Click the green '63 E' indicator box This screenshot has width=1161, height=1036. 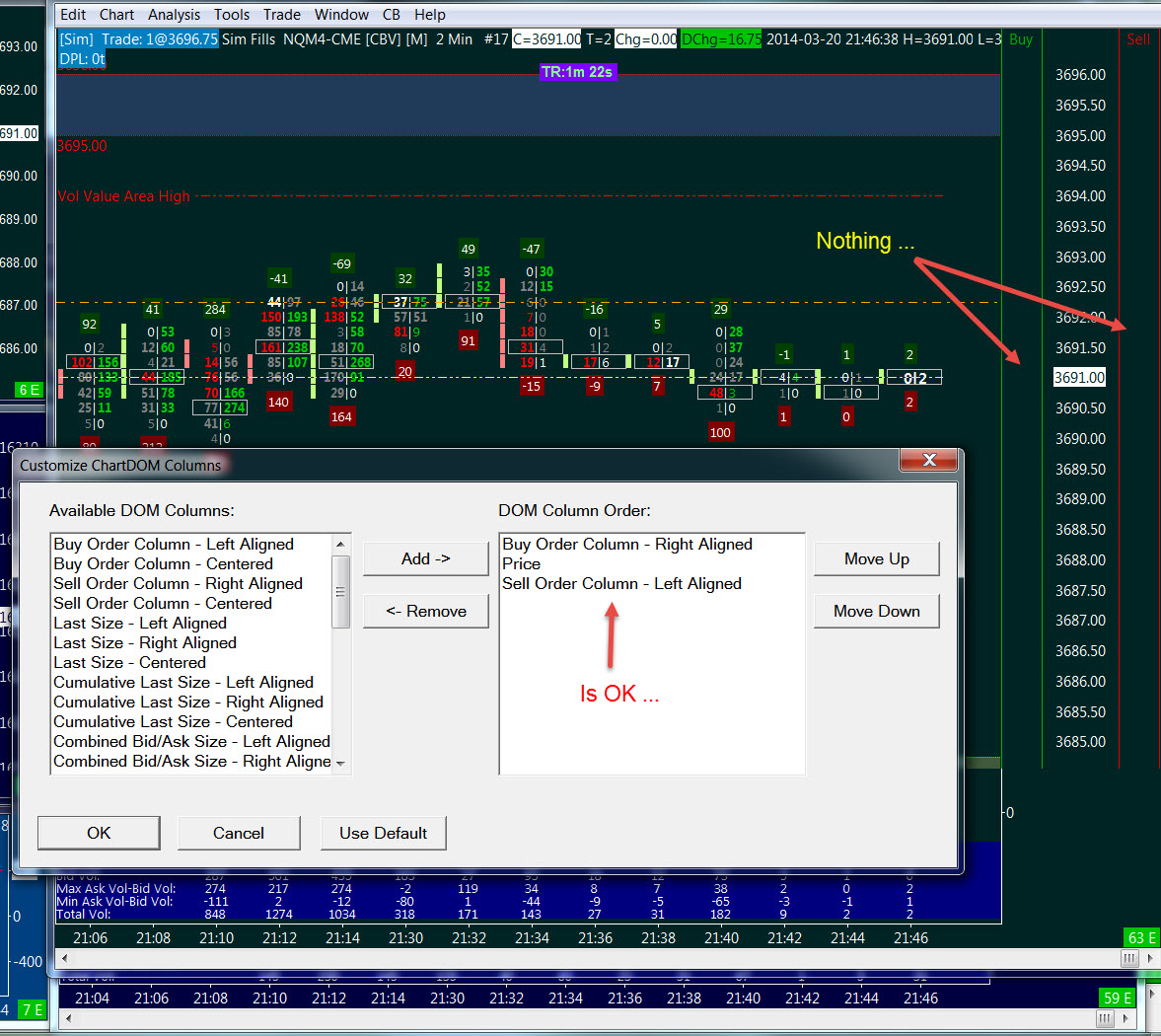[x=1141, y=938]
